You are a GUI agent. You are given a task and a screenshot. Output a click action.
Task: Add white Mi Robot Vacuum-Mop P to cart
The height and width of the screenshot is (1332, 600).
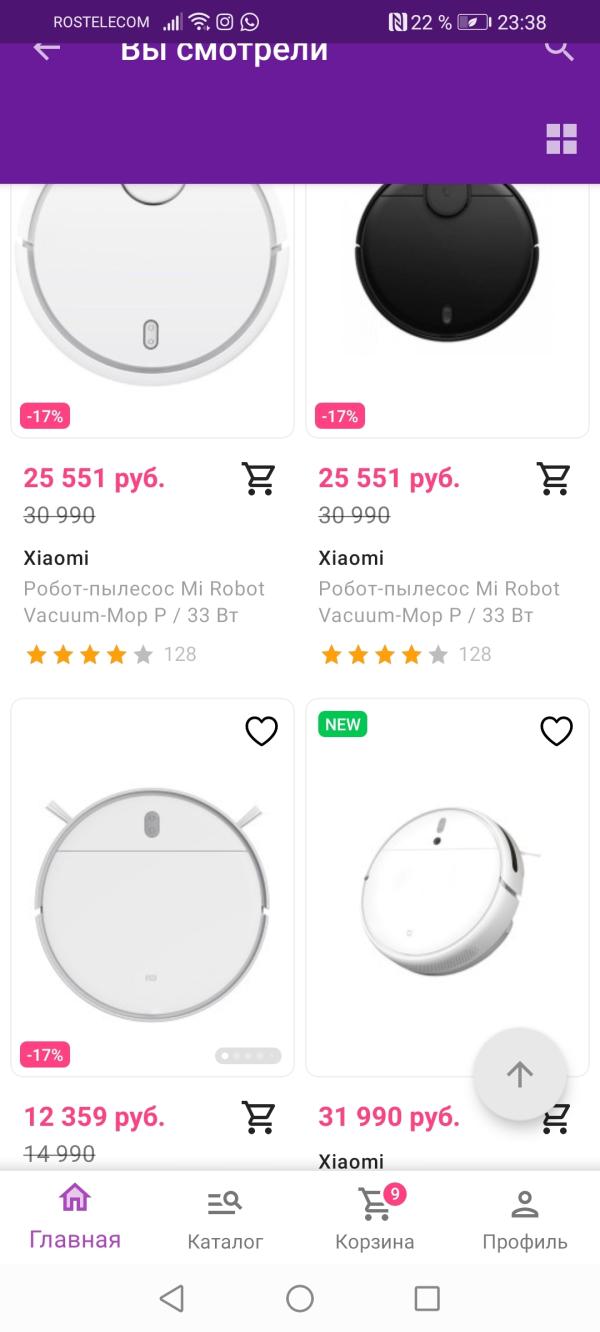pos(259,478)
